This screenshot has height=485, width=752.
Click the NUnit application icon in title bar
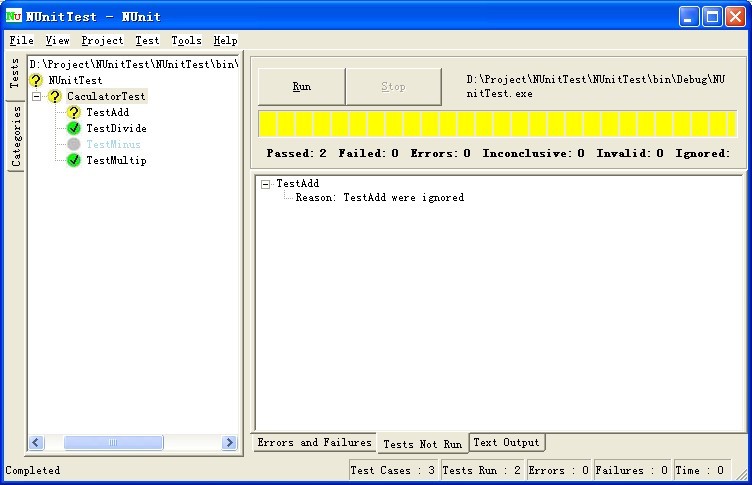click(13, 16)
